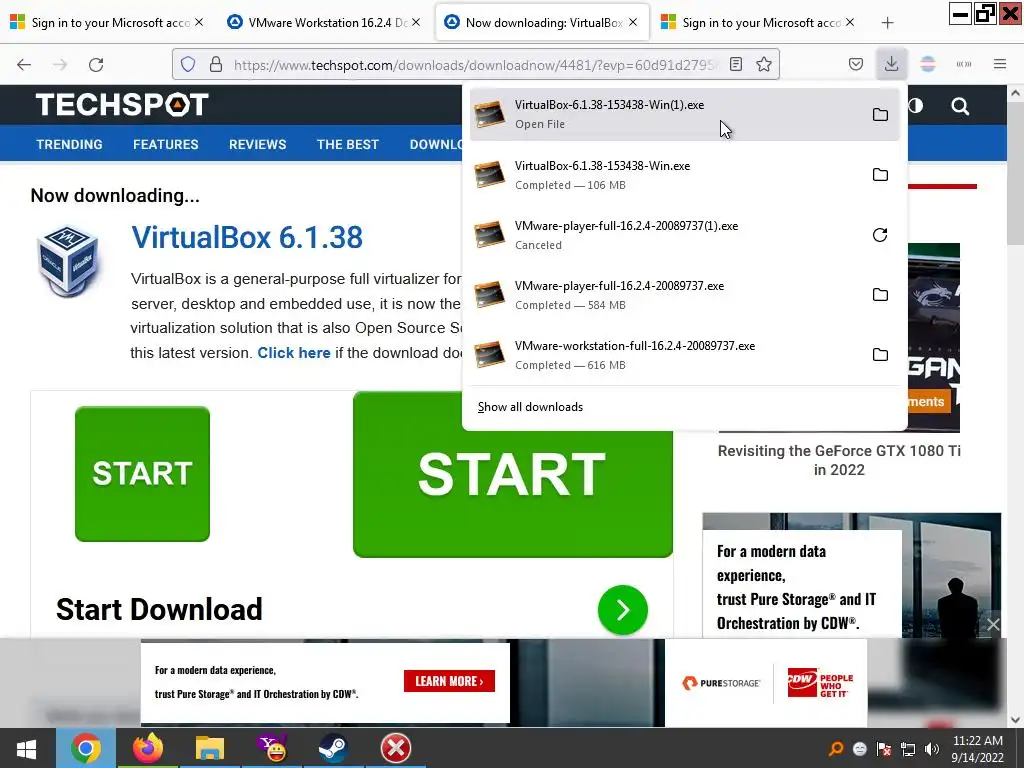
Task: Switch to last Microsoft account sign-in tab
Action: pyautogui.click(x=759, y=23)
